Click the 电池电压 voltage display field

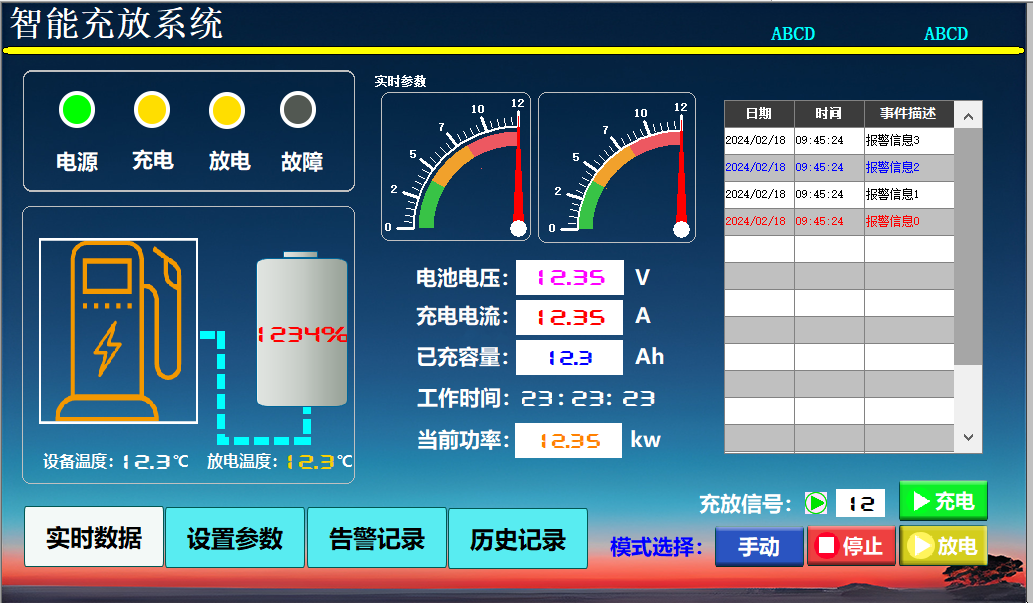(568, 277)
